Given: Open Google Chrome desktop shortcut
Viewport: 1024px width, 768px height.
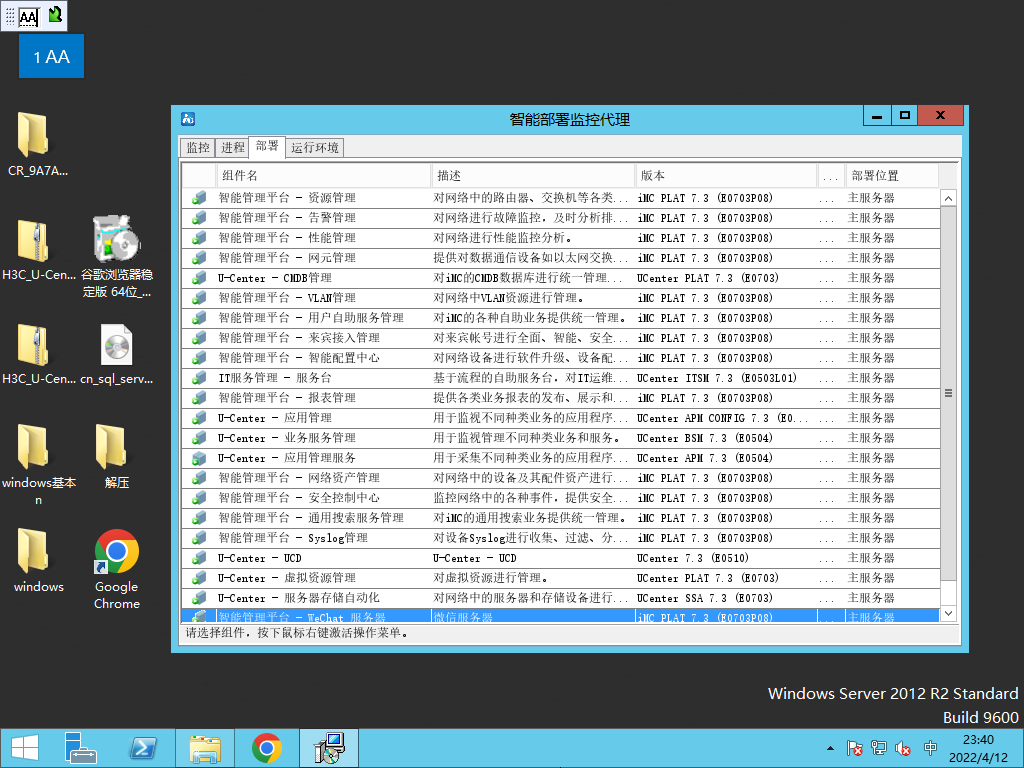Looking at the screenshot, I should [x=116, y=569].
